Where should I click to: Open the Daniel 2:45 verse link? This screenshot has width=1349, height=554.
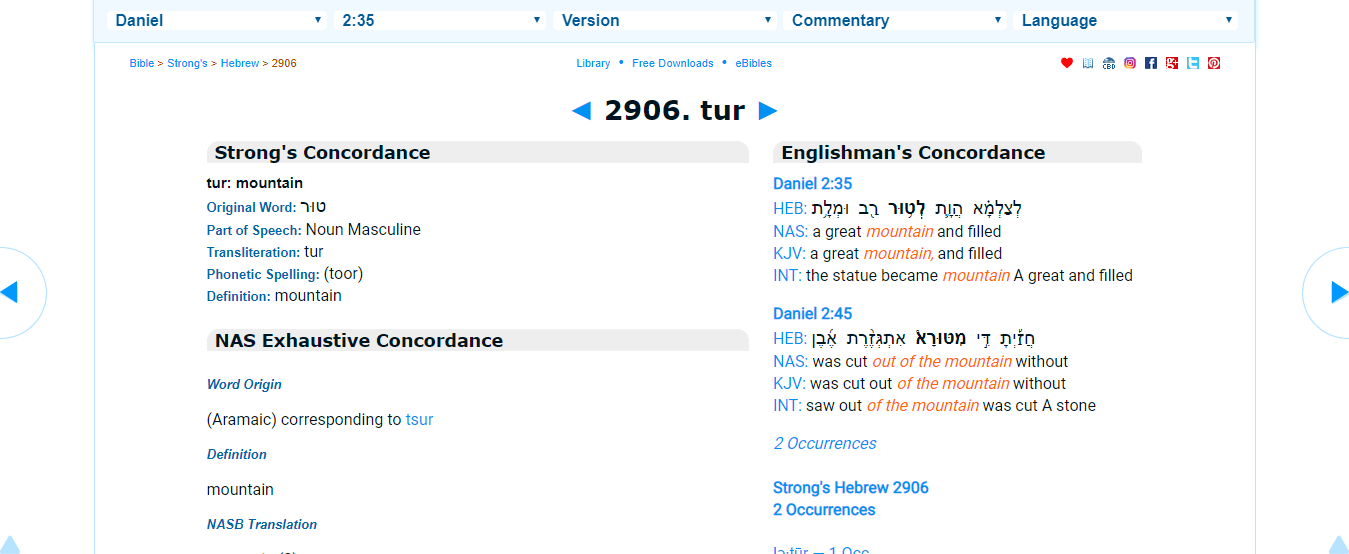point(812,314)
